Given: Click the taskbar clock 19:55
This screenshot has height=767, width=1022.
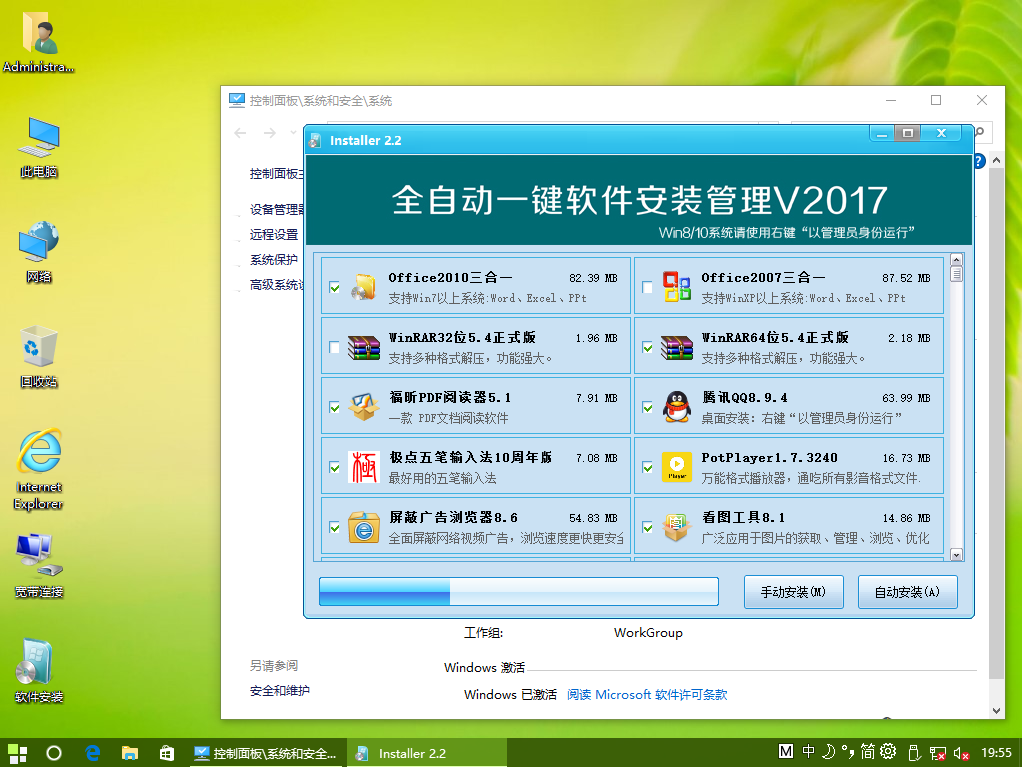Looking at the screenshot, I should tap(997, 753).
